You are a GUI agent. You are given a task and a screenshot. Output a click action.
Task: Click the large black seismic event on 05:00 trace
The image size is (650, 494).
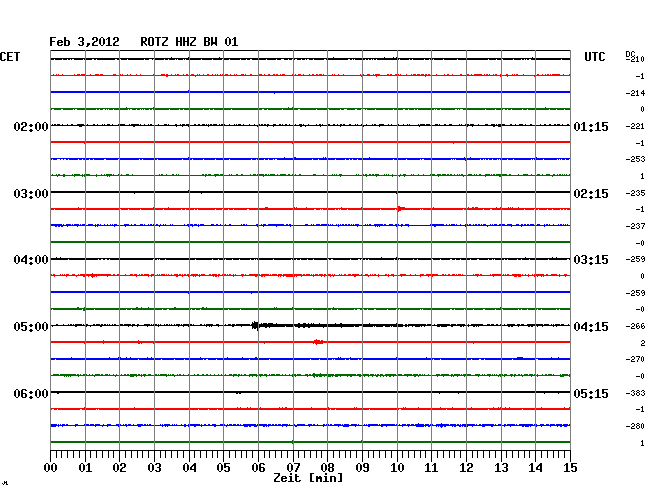tap(255, 325)
